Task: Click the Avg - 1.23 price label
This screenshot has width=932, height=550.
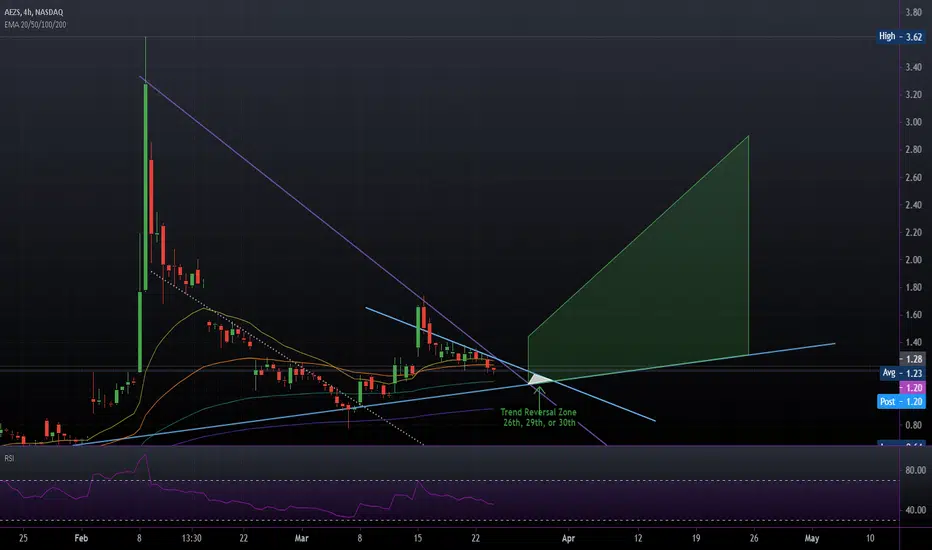Action: point(902,373)
